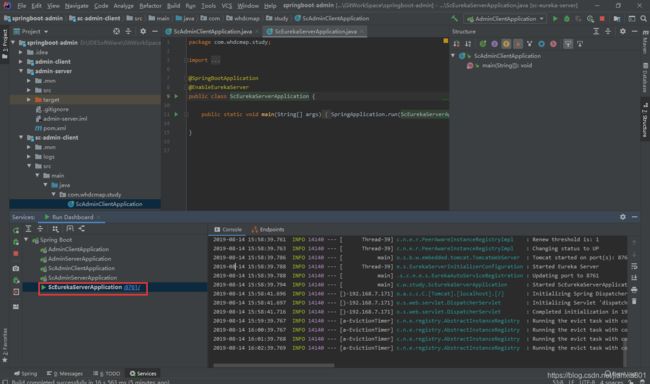This screenshot has width=650, height=384.
Task: Click the Group By icon in Services toolbar
Action: tap(55, 228)
